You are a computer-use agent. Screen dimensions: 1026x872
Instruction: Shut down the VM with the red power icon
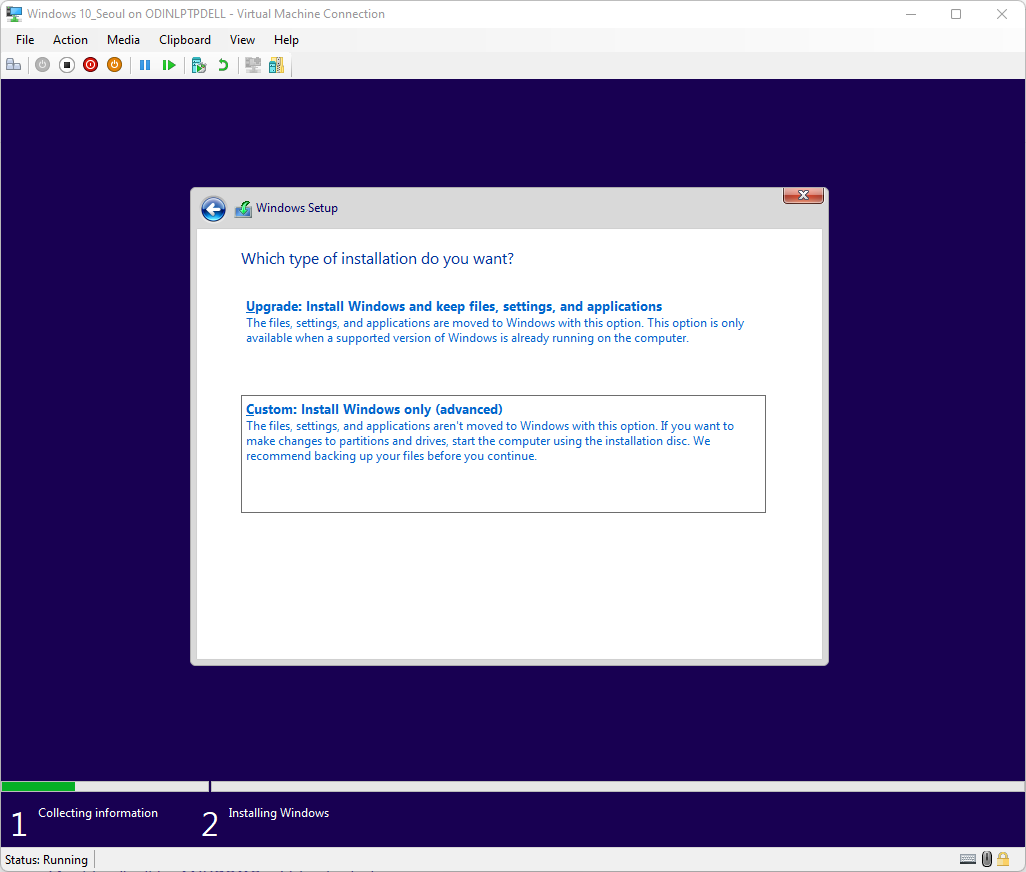(90, 65)
